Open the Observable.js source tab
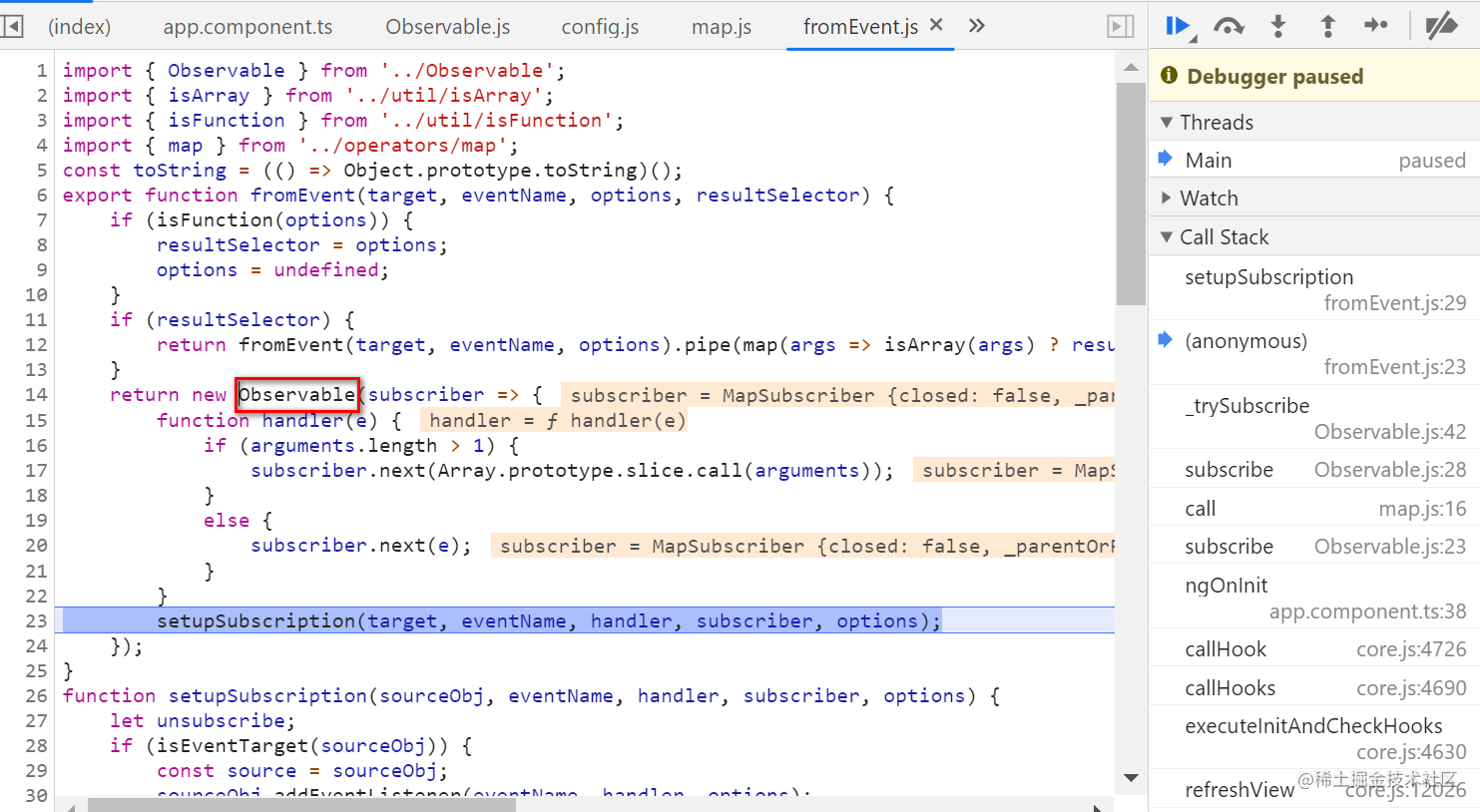Viewport: 1480px width, 812px height. [447, 26]
